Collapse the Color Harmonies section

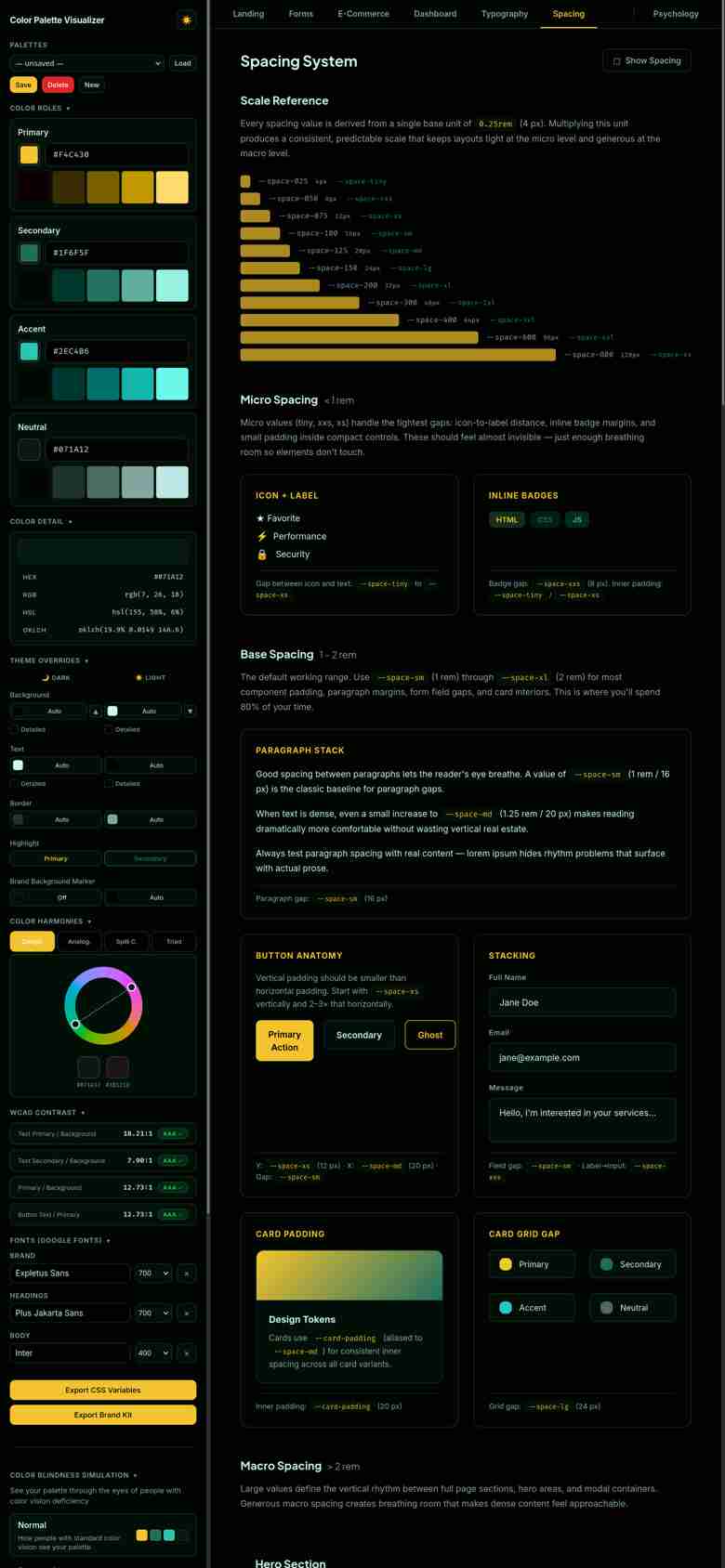[x=51, y=921]
